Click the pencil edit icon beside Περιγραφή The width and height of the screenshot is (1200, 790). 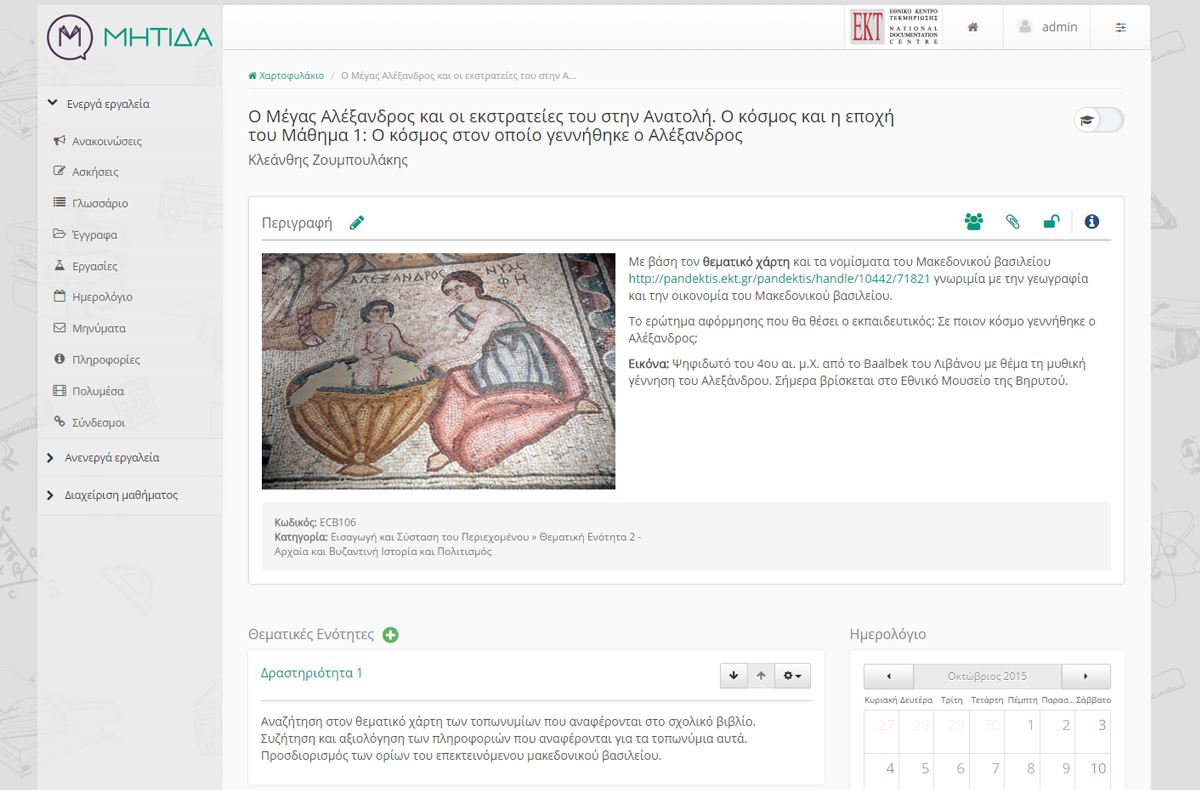(357, 222)
